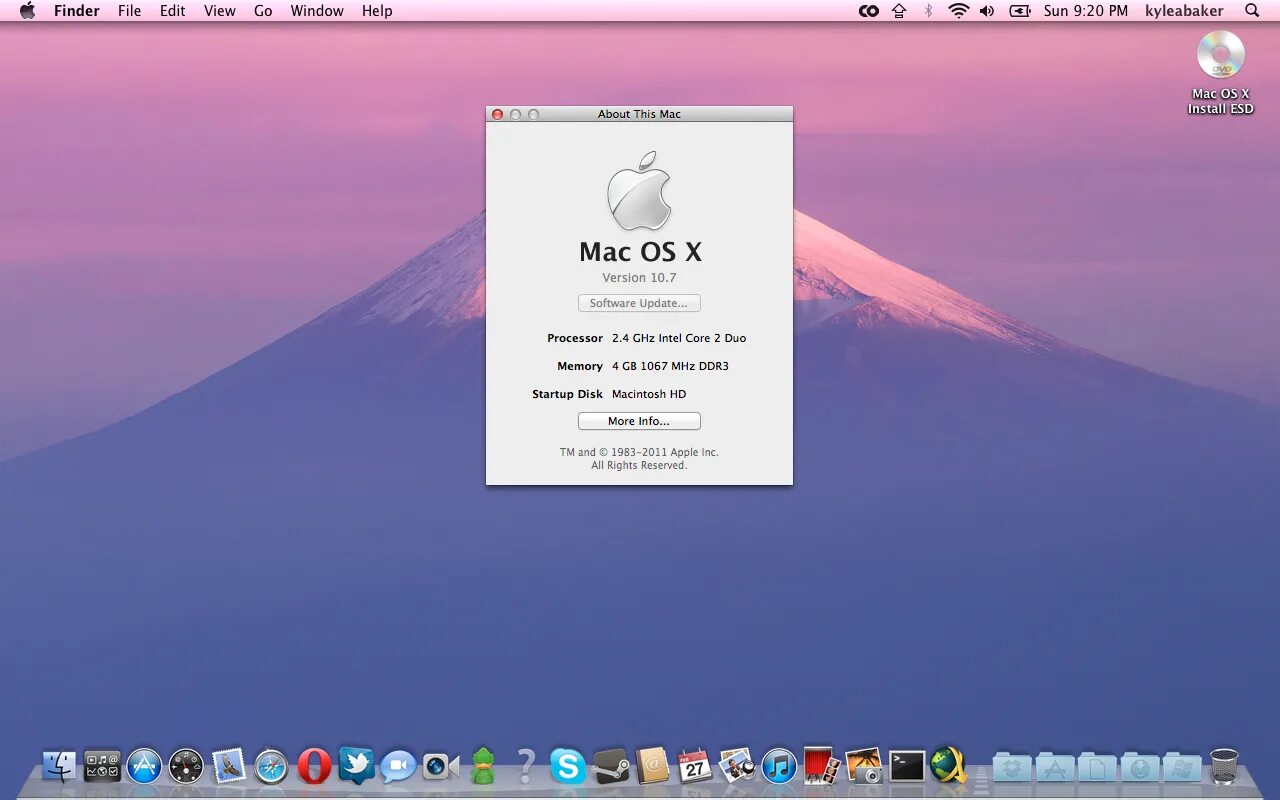Open Spotlight search magnifier

tap(1252, 11)
